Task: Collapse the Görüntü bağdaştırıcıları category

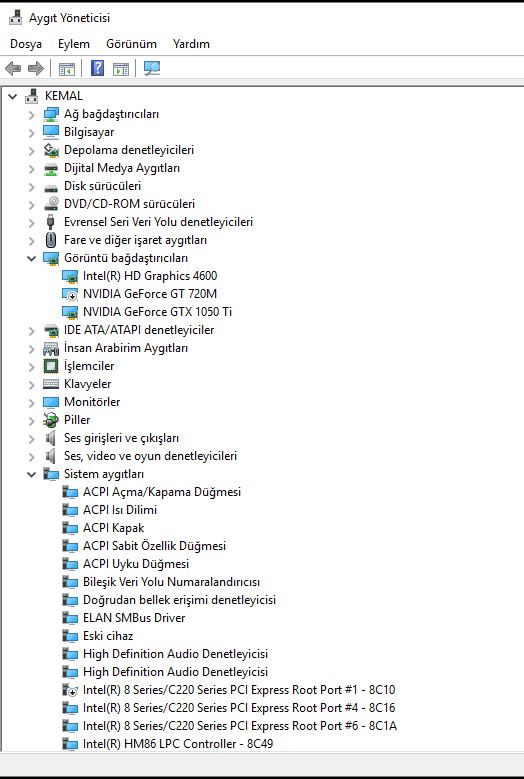Action: point(31,258)
